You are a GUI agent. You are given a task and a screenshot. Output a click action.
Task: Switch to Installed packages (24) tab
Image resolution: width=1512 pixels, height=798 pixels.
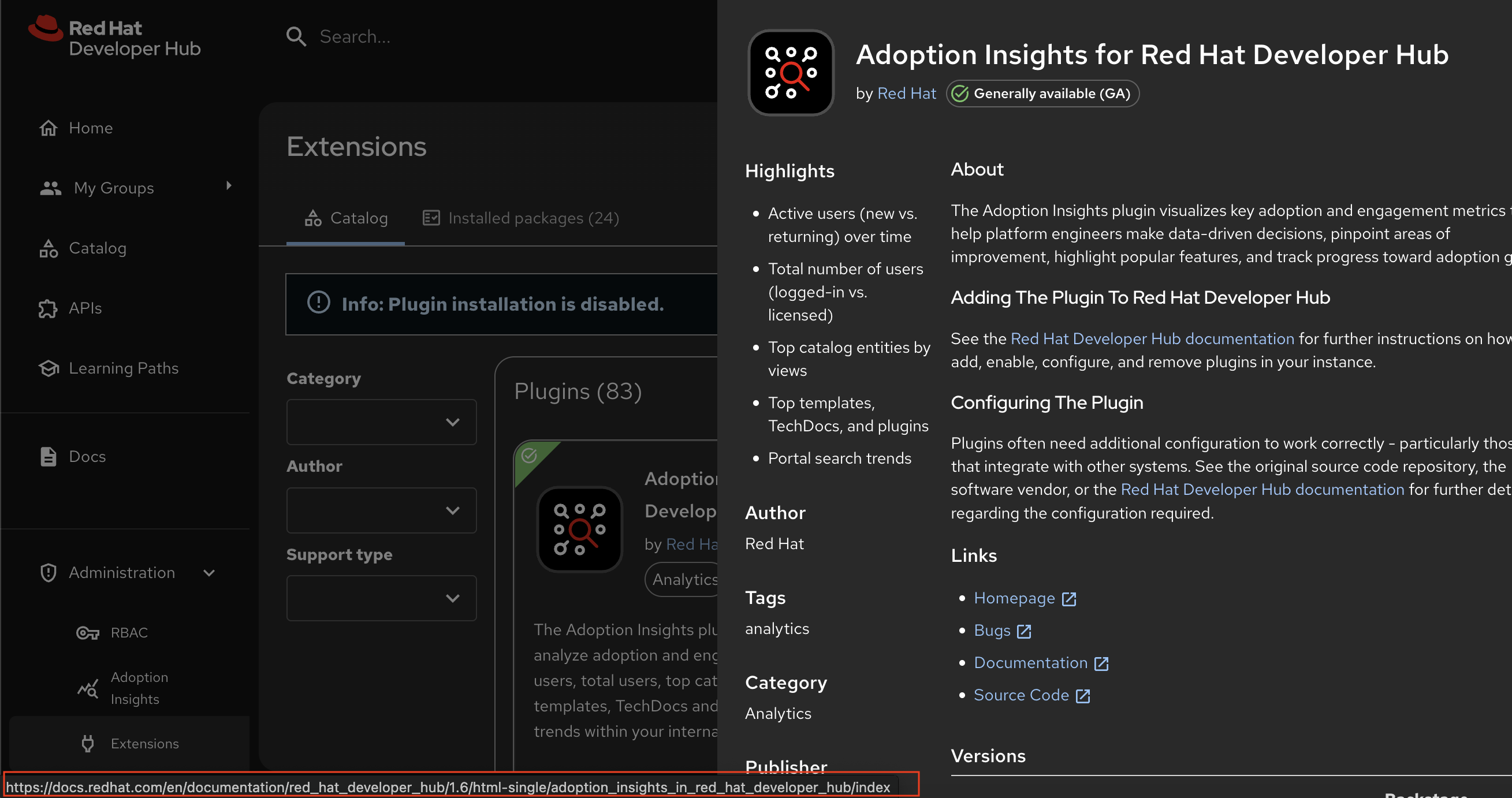(520, 218)
